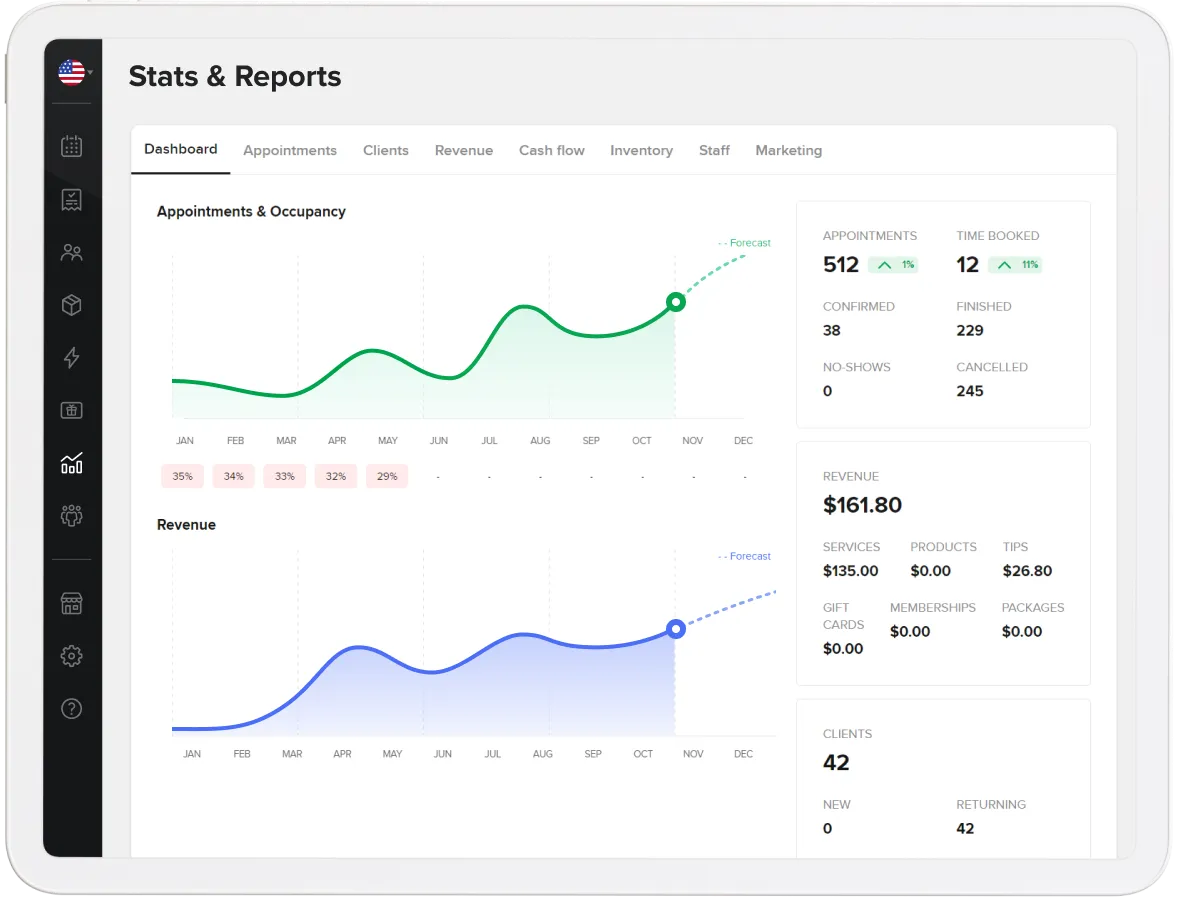This screenshot has height=900, width=1180.
Task: Open the Marketing tab
Action: tap(788, 150)
